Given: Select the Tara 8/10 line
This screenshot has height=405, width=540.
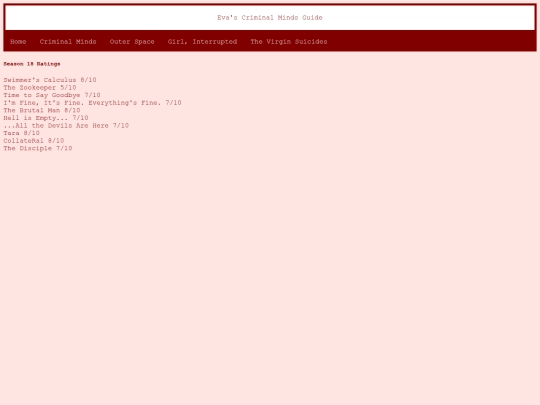Looking at the screenshot, I should pyautogui.click(x=22, y=133).
